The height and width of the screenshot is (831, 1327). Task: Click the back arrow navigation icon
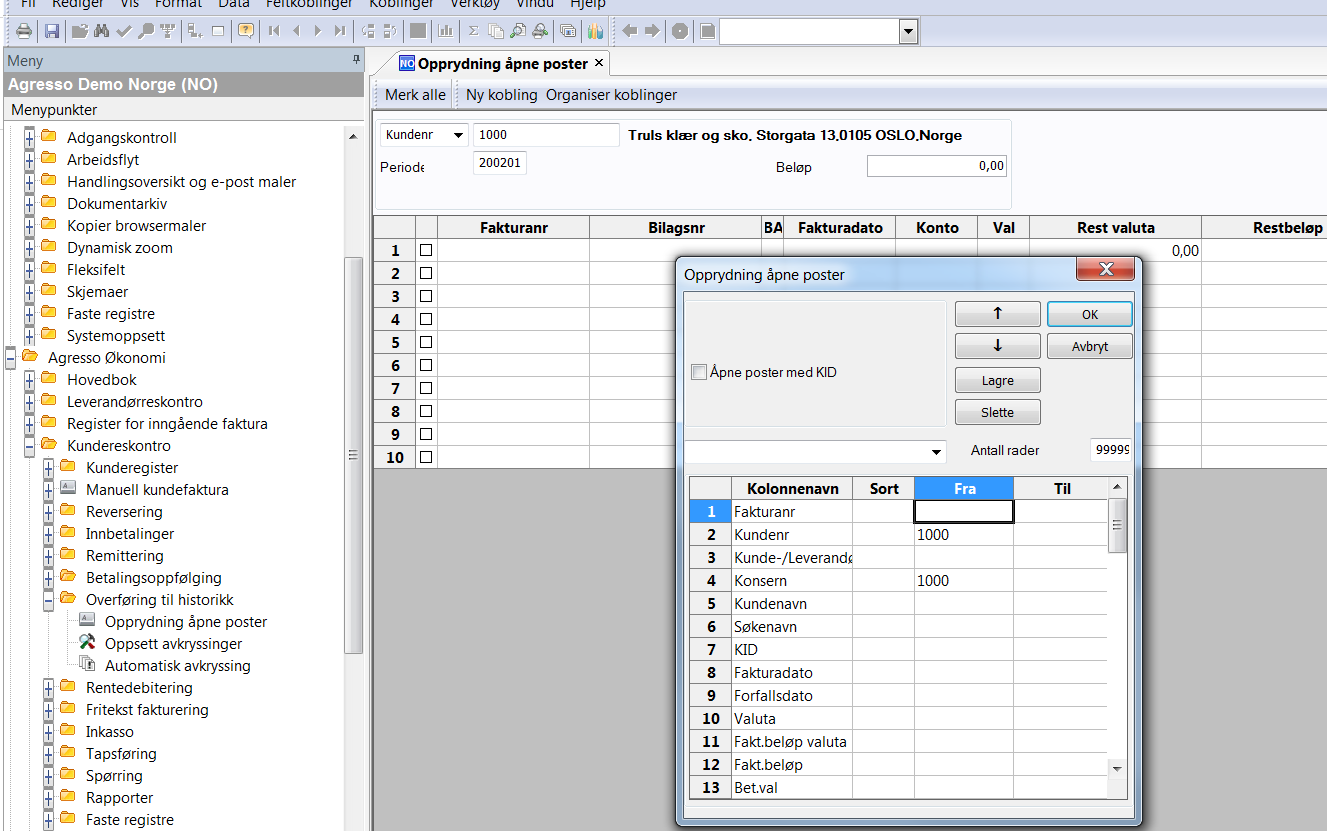(x=630, y=31)
